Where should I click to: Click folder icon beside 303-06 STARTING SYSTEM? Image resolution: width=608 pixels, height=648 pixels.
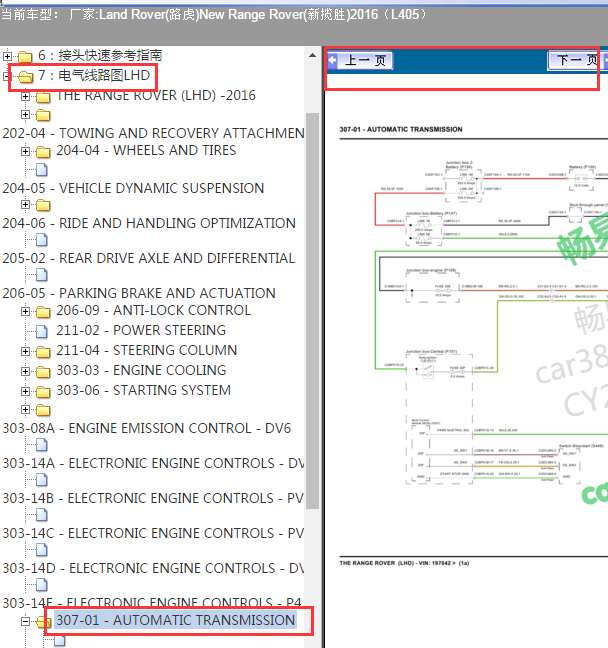point(43,391)
